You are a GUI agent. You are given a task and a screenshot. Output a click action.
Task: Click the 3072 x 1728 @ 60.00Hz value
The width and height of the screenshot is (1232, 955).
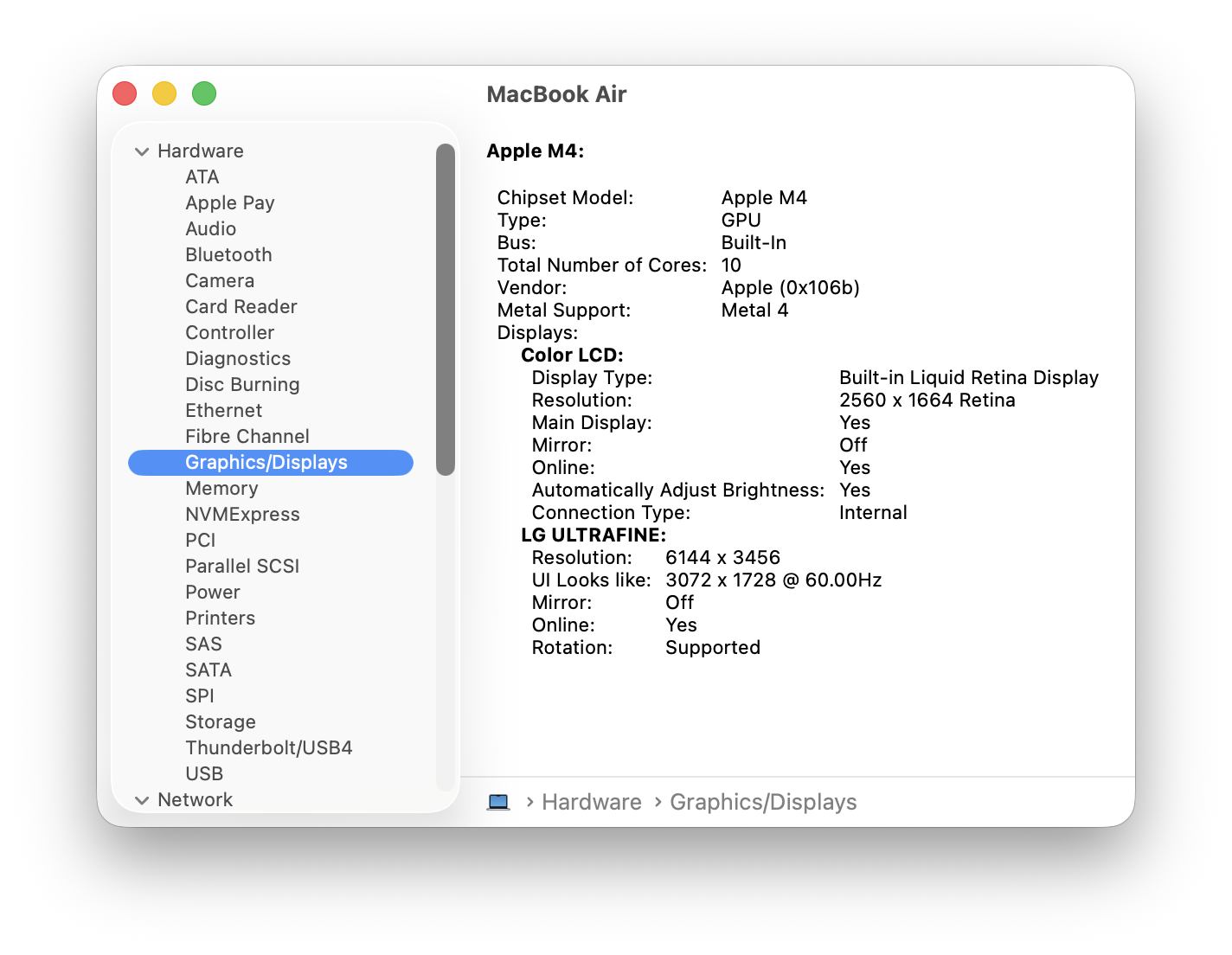[x=773, y=580]
